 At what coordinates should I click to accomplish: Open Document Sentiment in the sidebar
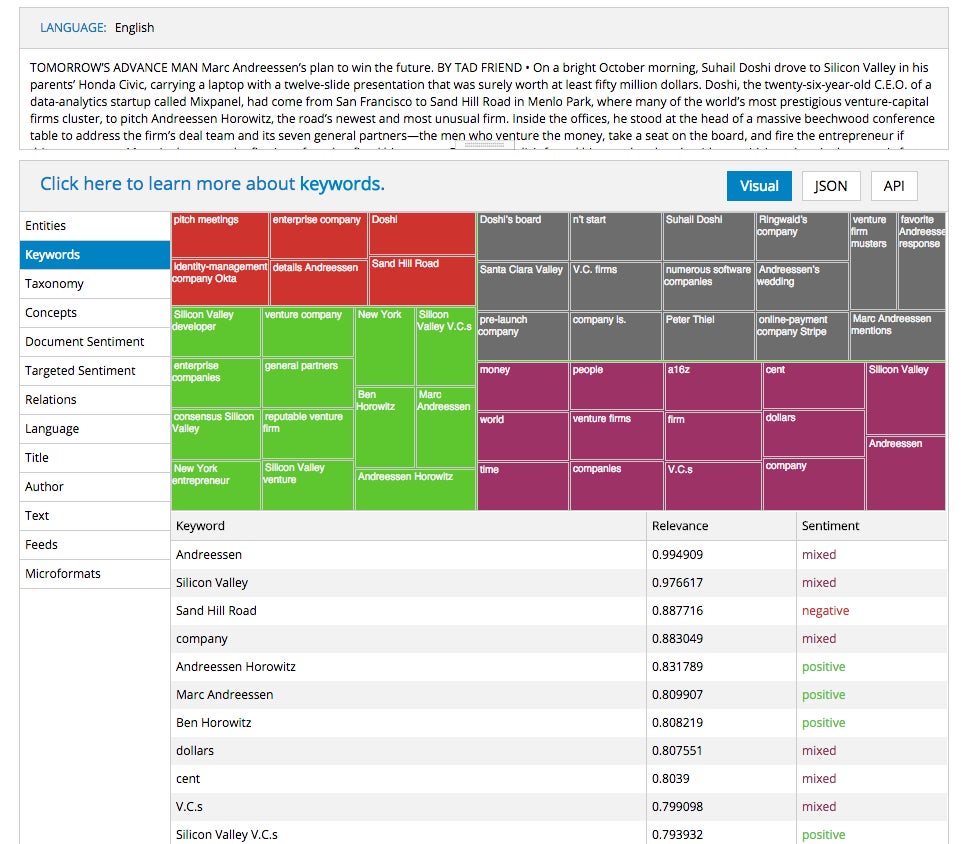point(95,342)
